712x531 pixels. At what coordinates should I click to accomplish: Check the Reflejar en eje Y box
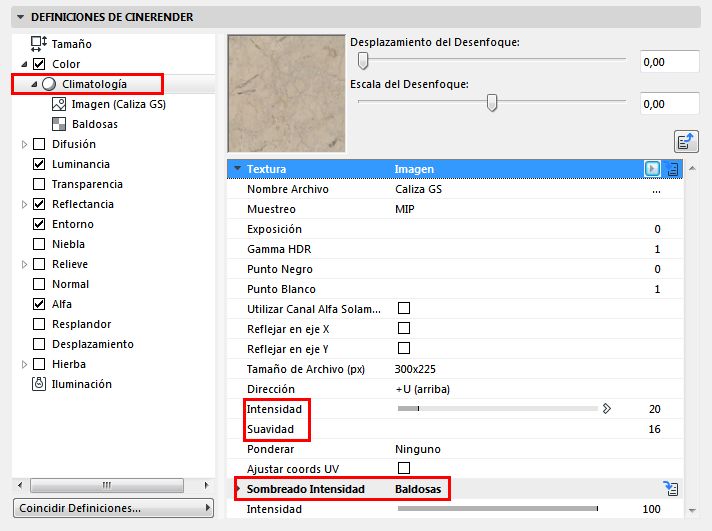point(404,348)
